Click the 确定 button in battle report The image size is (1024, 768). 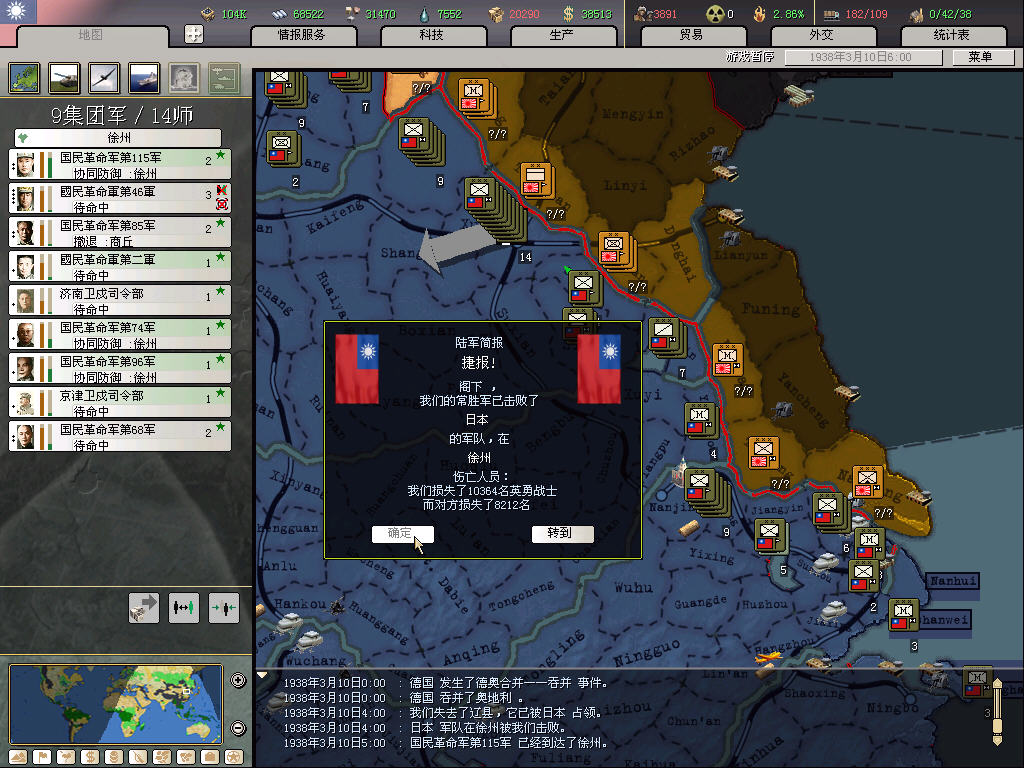tap(402, 534)
